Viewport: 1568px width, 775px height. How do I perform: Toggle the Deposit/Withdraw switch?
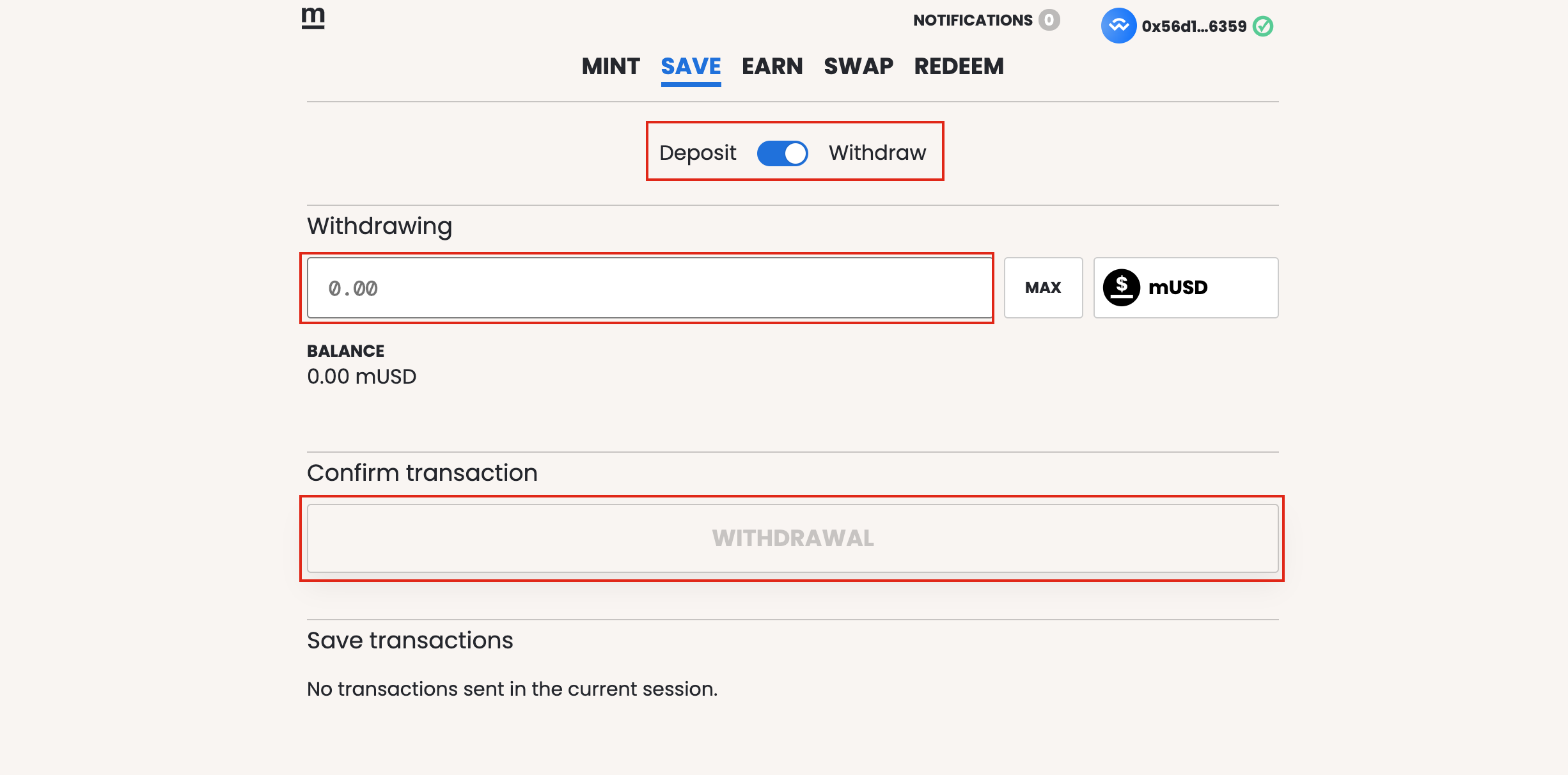(x=783, y=153)
